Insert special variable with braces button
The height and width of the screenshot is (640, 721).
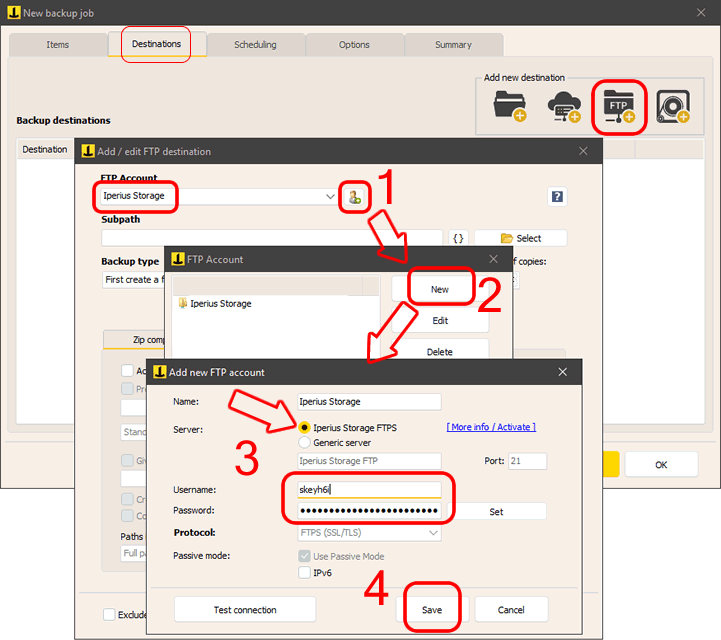point(458,238)
